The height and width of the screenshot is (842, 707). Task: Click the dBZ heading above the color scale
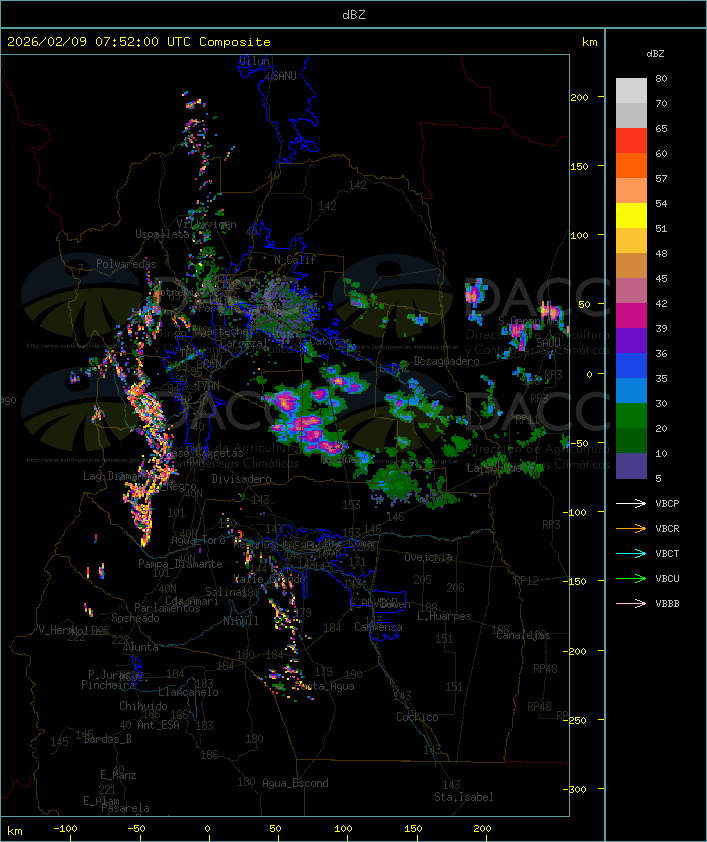[655, 54]
